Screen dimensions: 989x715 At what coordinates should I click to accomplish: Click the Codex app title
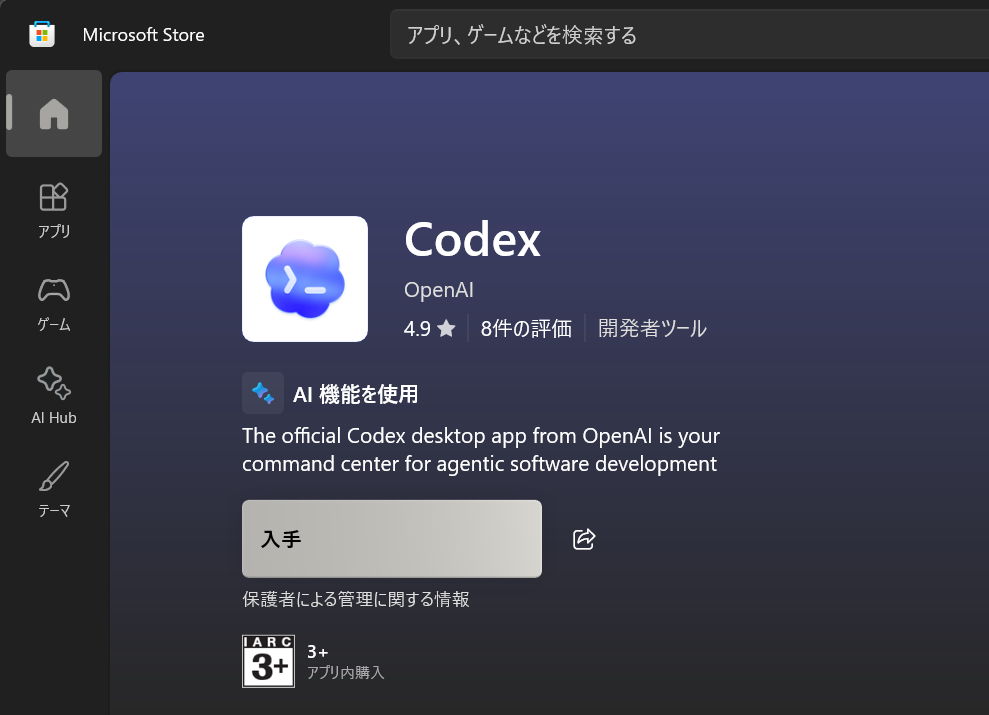(x=472, y=240)
